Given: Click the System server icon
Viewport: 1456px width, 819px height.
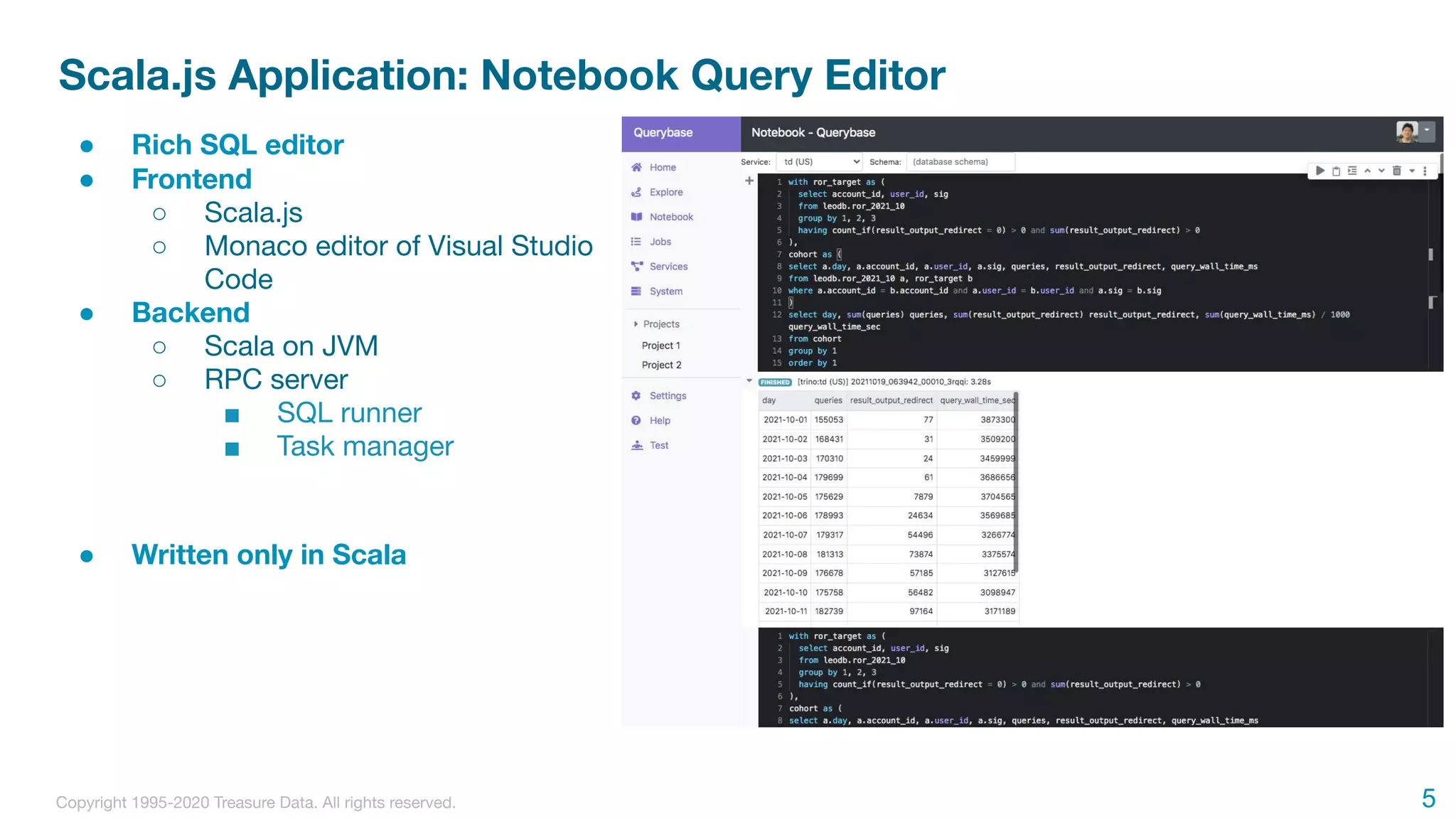Looking at the screenshot, I should coord(636,291).
